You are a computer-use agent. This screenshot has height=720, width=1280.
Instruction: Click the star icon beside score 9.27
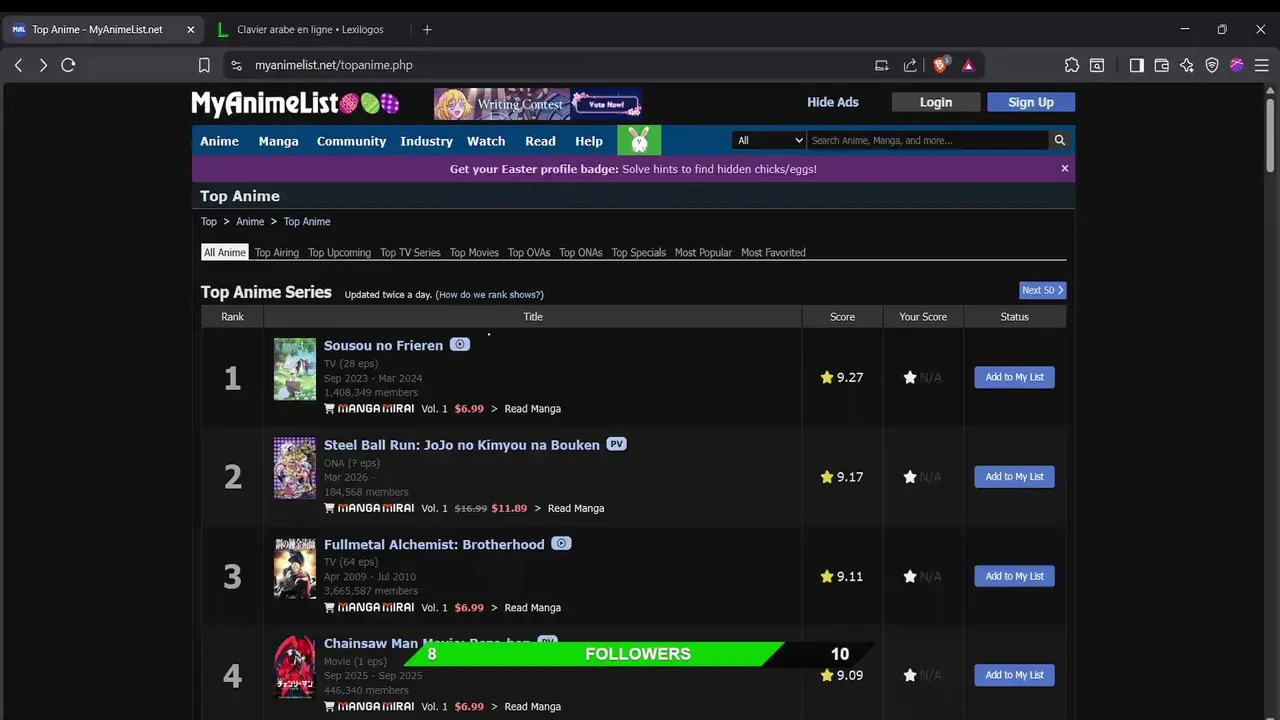click(x=827, y=377)
